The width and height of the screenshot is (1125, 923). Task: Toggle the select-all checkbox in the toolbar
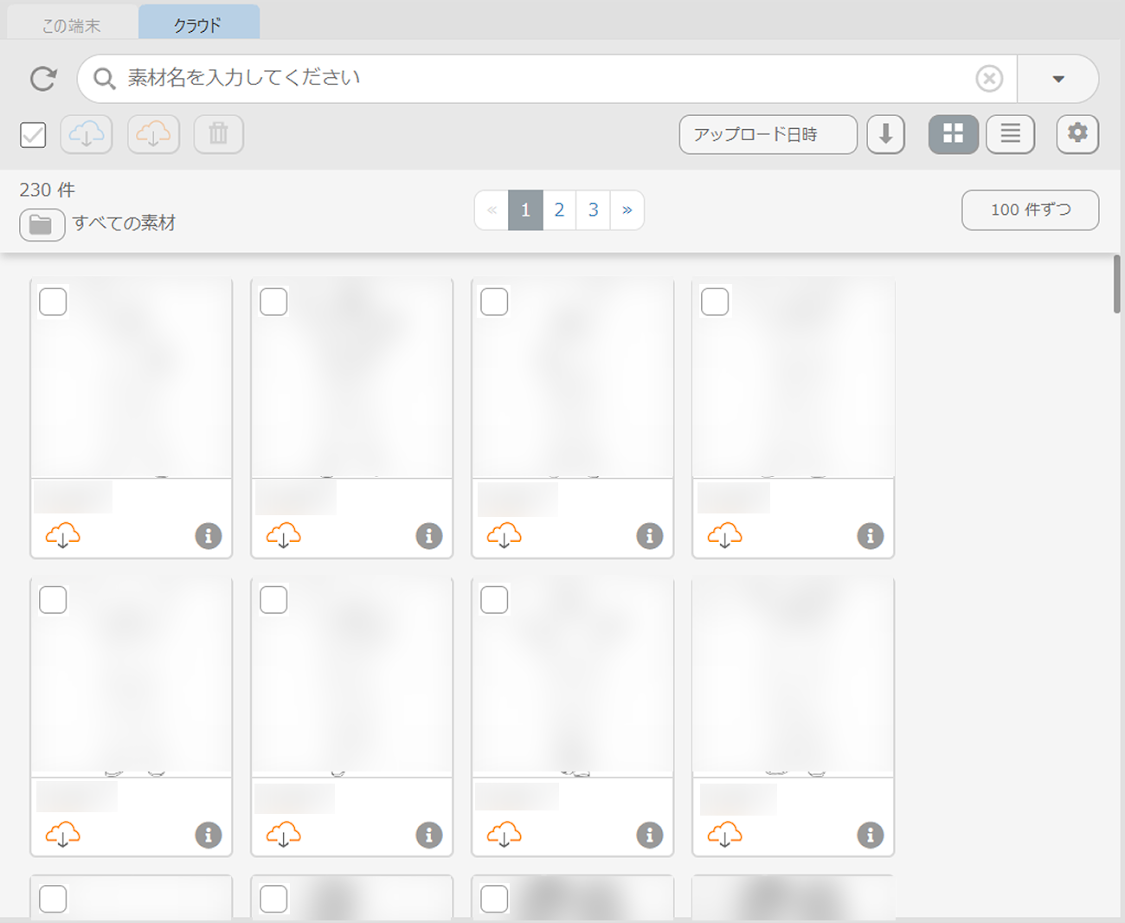click(x=33, y=134)
